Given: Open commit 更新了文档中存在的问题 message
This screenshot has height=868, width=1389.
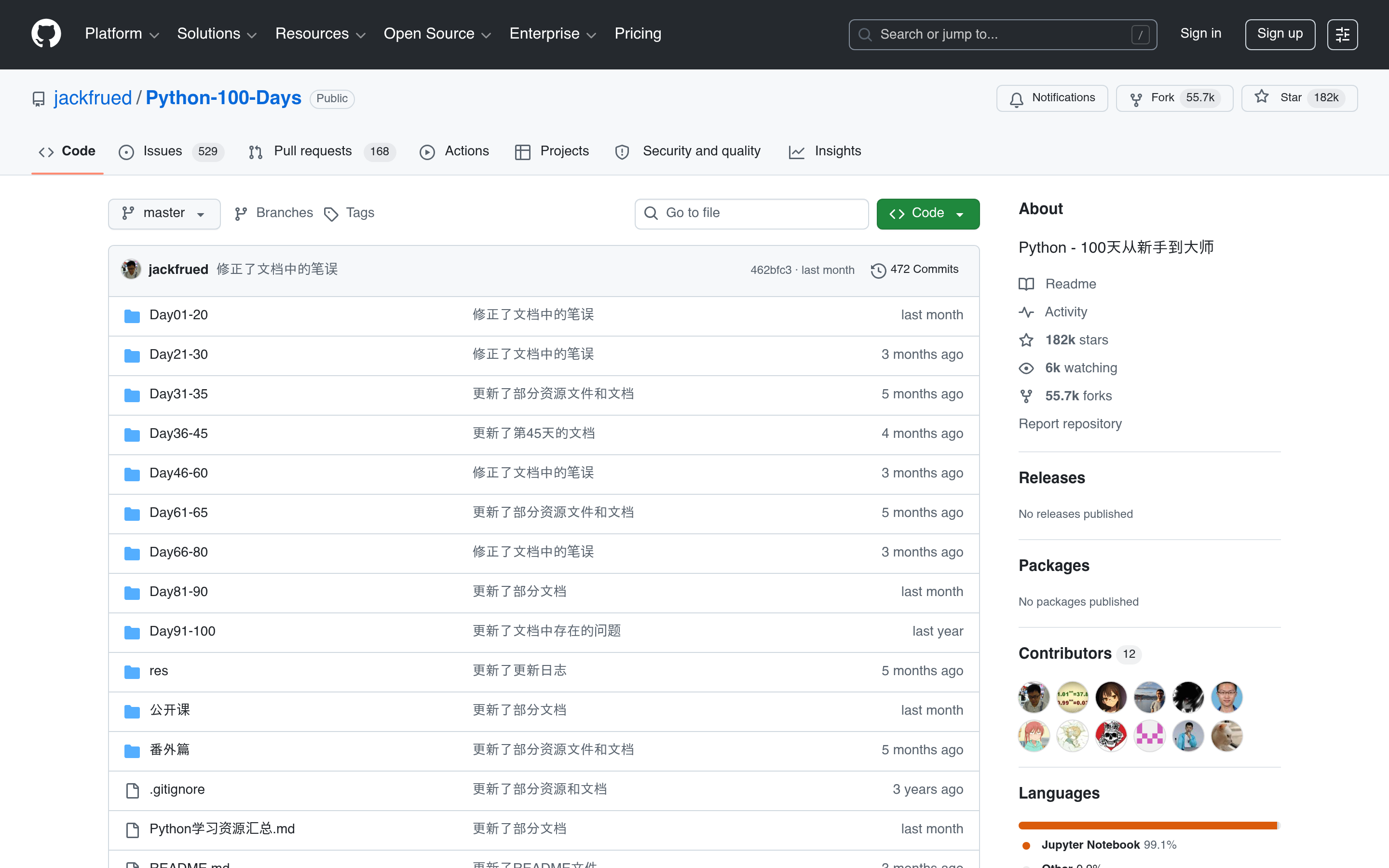Looking at the screenshot, I should point(547,632).
